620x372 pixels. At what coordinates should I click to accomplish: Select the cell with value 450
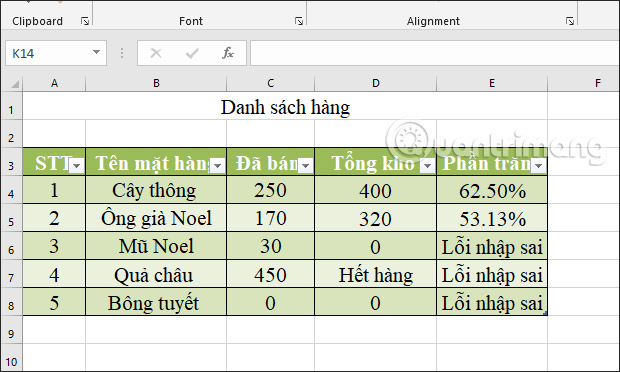coord(270,274)
